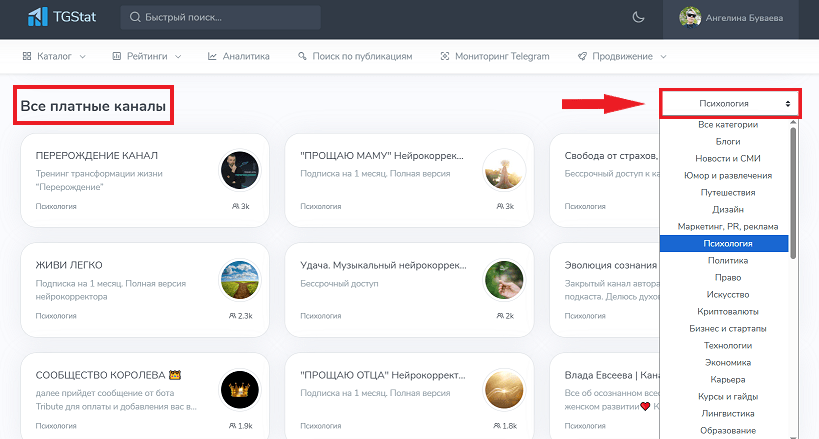Screen dimensions: 819x439
Task: Open ПЕРЕРОЖДЕНИЕ КАНАЛ channel avatar
Action: pyautogui.click(x=241, y=170)
